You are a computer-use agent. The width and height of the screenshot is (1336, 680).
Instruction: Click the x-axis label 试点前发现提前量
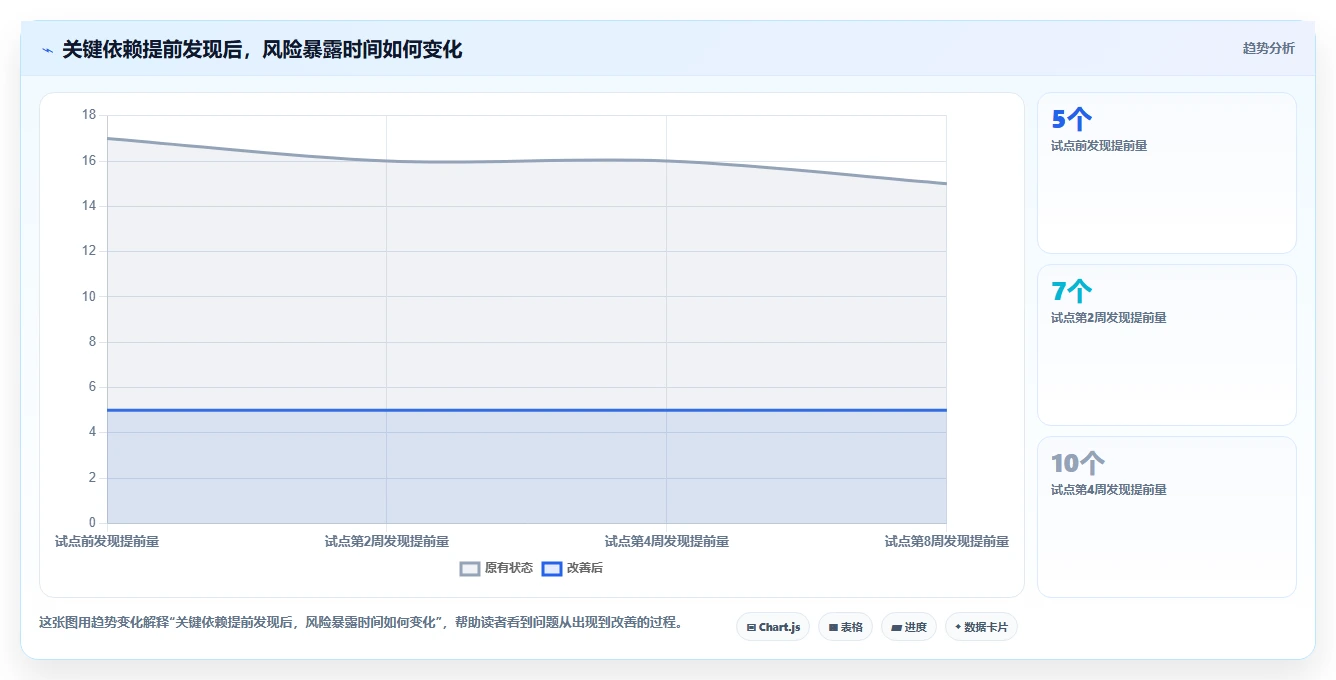coord(107,541)
